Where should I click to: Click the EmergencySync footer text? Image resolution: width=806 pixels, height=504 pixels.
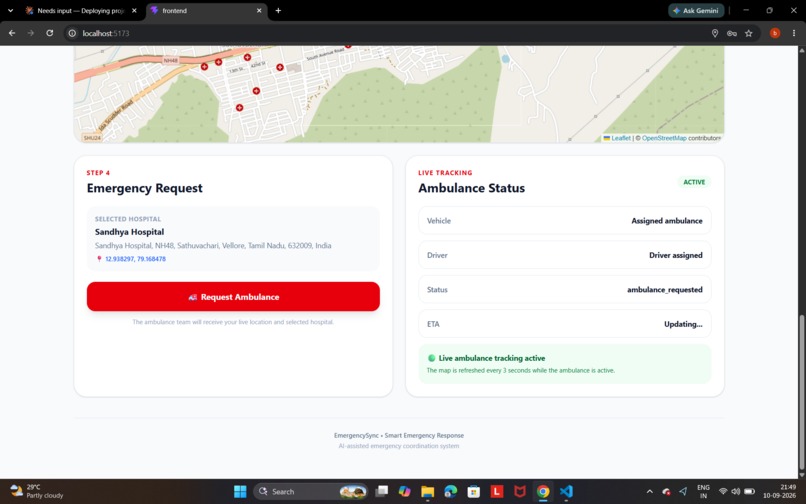[x=399, y=435]
